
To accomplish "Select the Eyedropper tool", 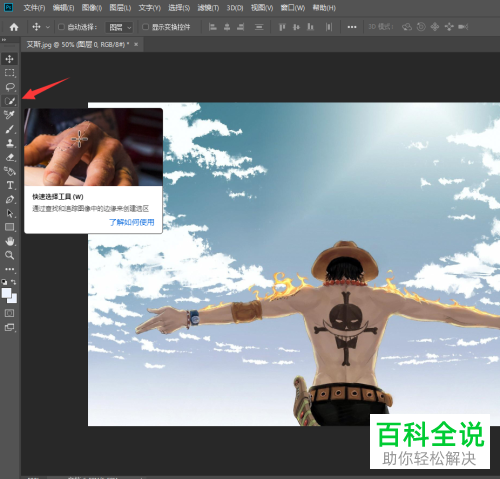I will 9,115.
